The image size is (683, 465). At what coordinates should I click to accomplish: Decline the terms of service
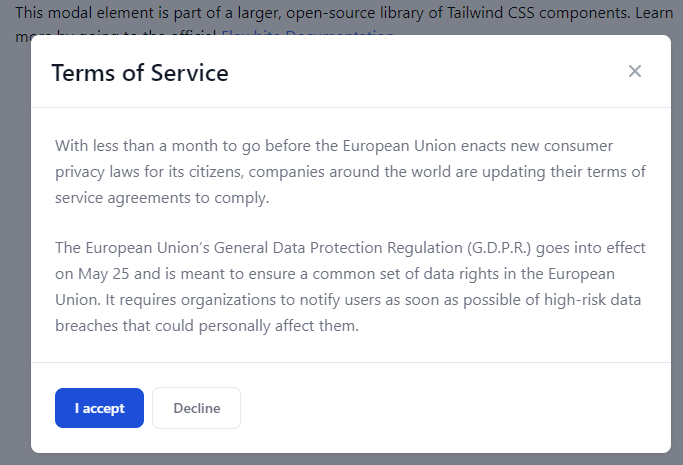196,408
